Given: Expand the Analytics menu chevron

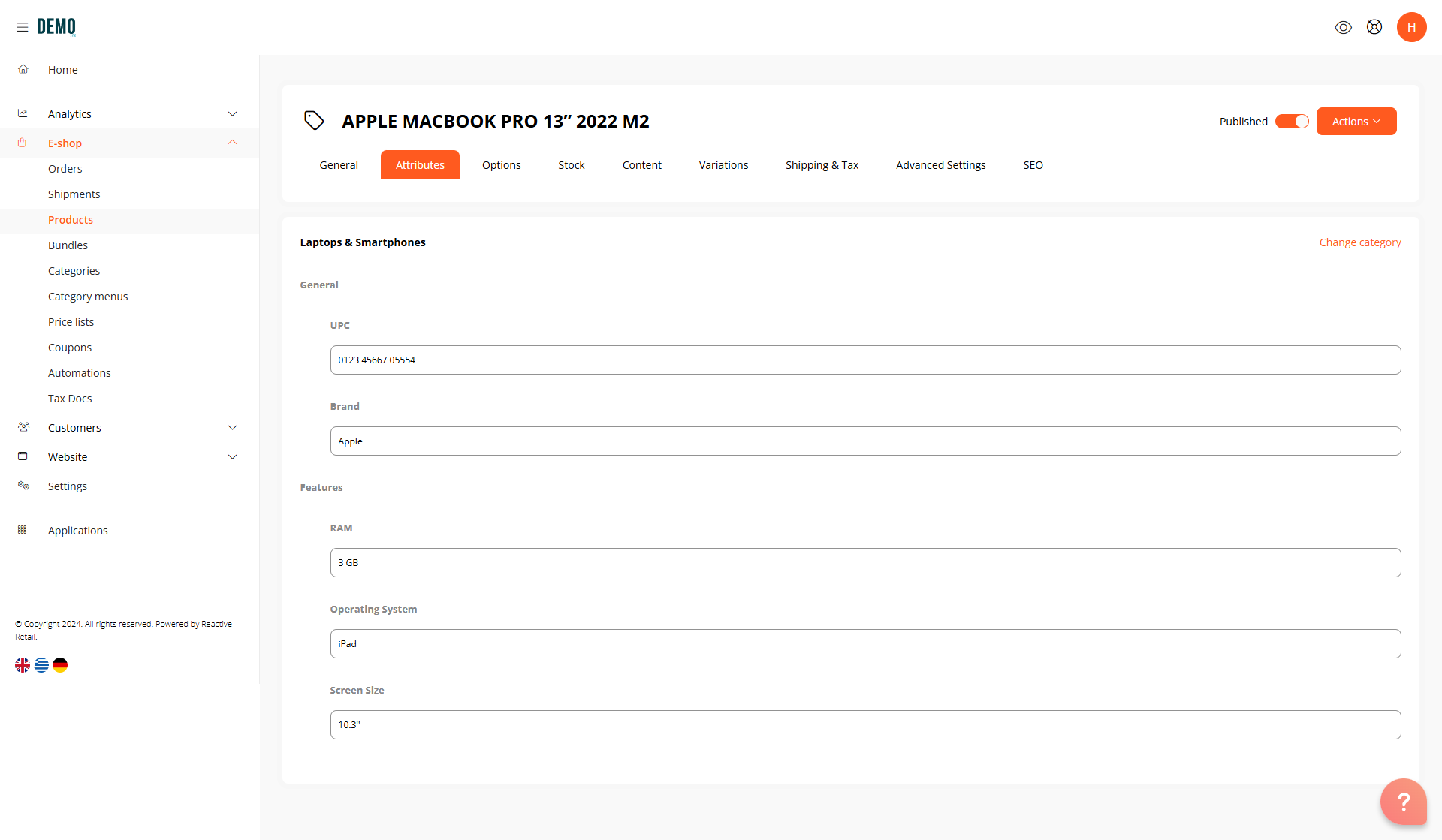Looking at the screenshot, I should click(233, 113).
